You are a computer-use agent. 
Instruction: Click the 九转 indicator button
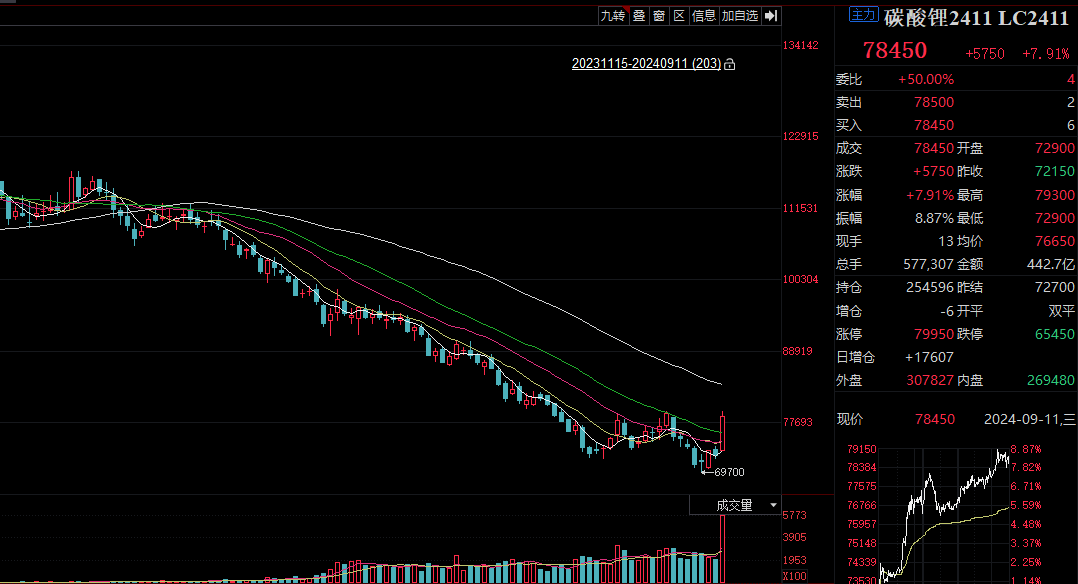612,15
